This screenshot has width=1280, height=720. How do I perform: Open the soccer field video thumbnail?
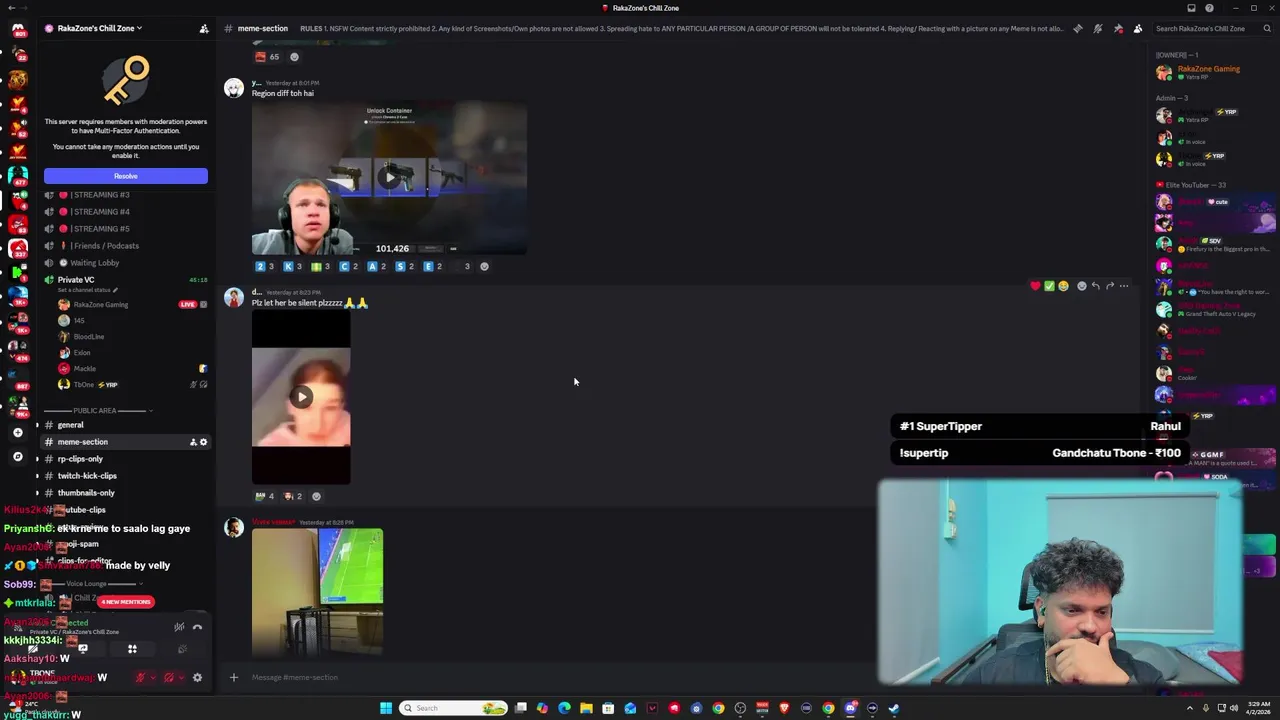pyautogui.click(x=317, y=592)
